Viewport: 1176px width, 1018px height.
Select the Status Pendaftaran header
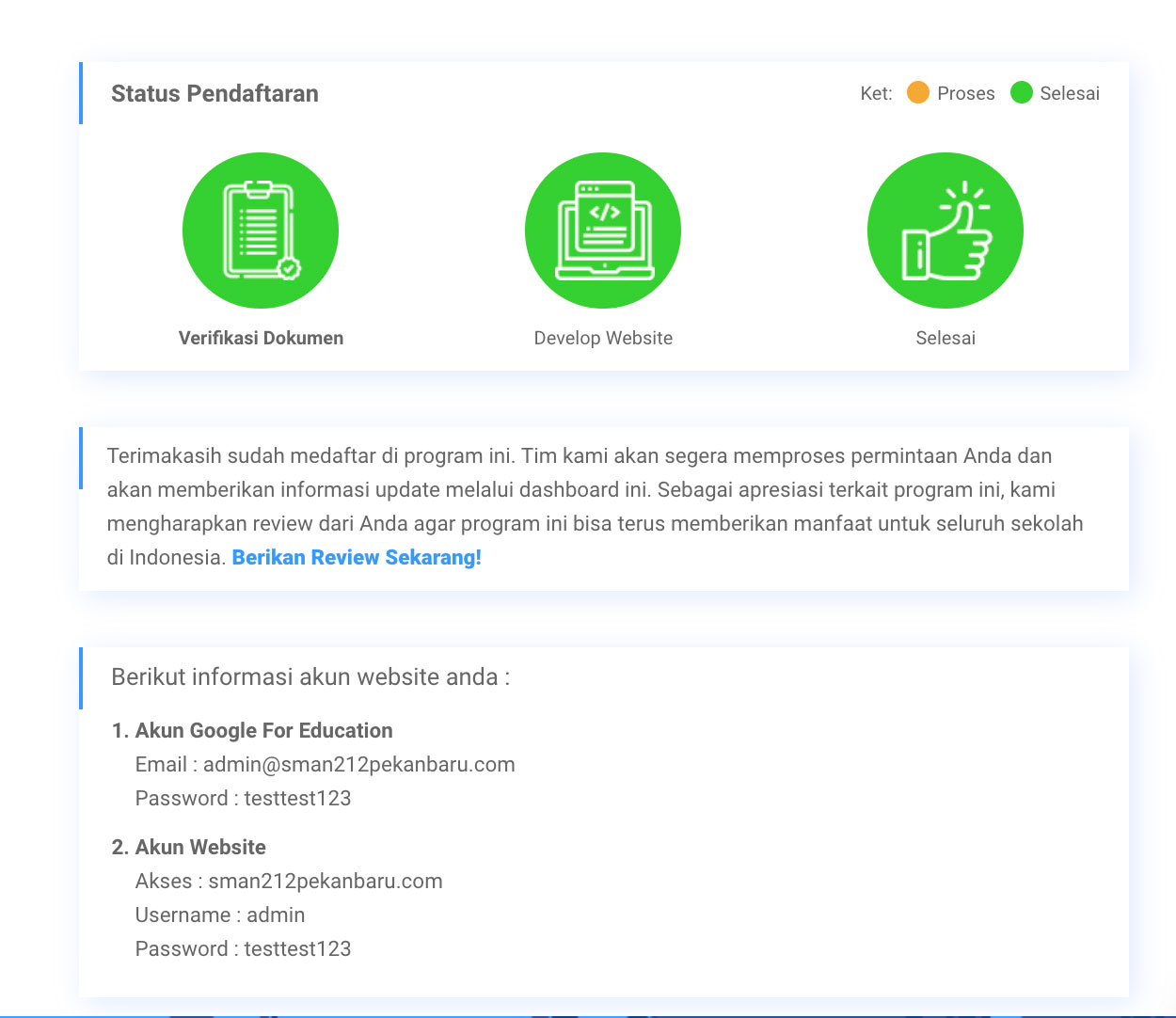pos(215,93)
